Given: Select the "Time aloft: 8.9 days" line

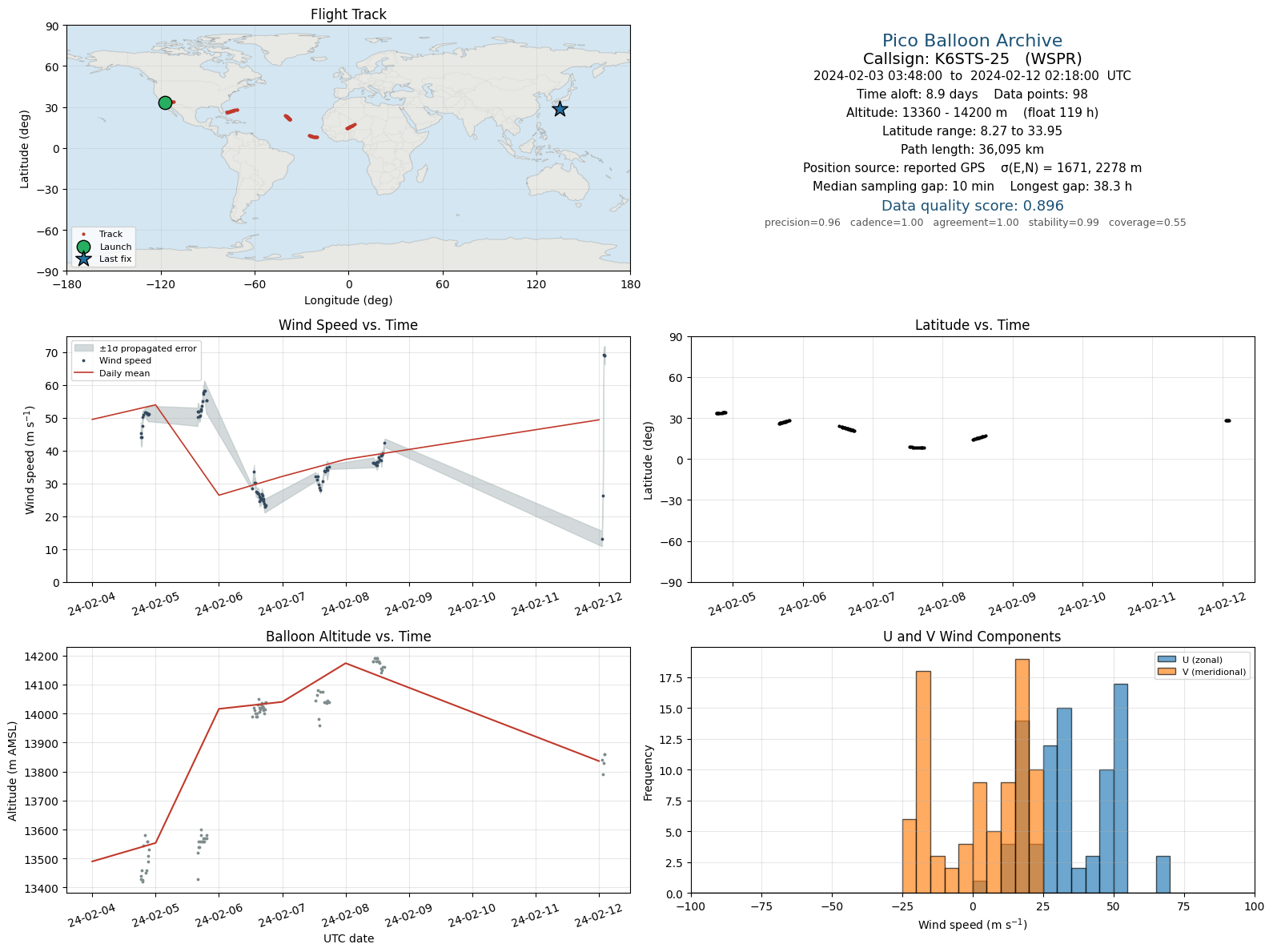Looking at the screenshot, I should (x=972, y=94).
